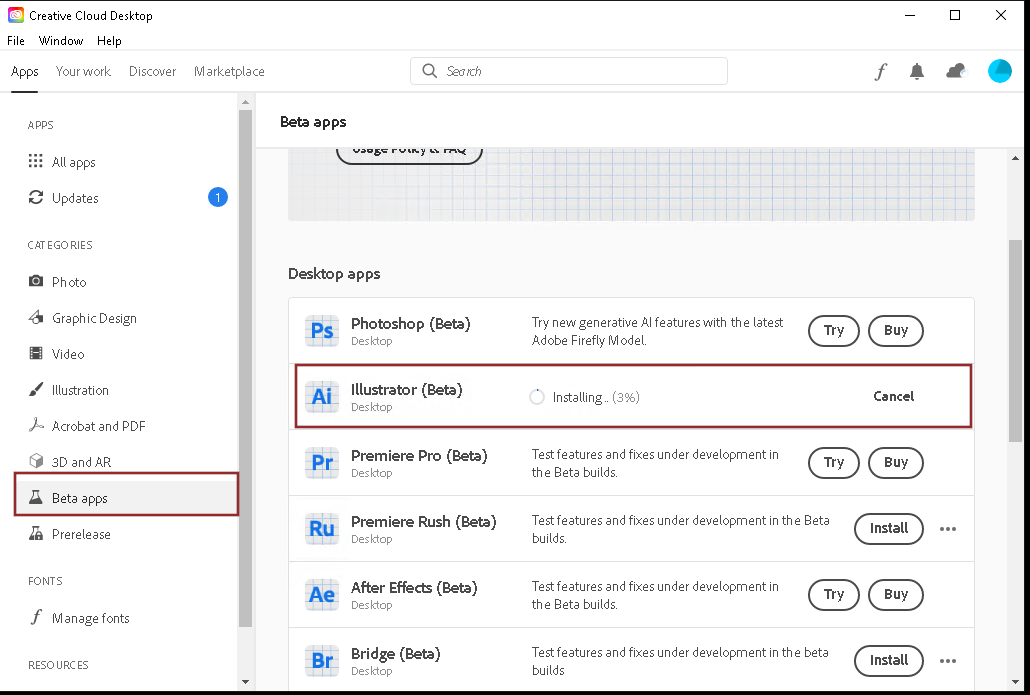
Task: Open Updates showing one pending update
Action: (x=74, y=197)
